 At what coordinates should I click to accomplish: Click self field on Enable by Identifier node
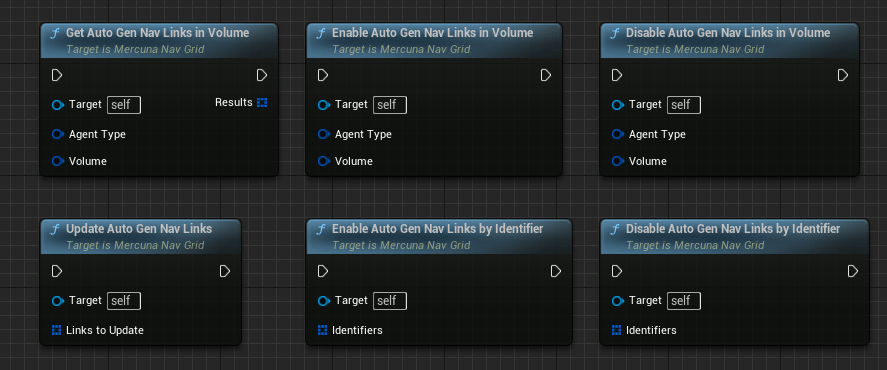point(390,300)
